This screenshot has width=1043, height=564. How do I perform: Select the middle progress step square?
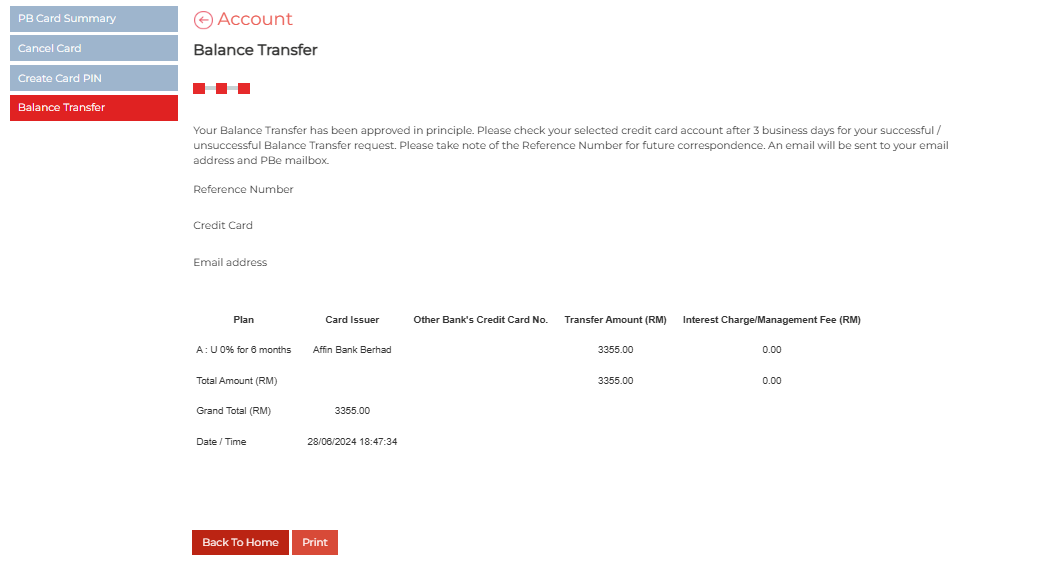221,89
